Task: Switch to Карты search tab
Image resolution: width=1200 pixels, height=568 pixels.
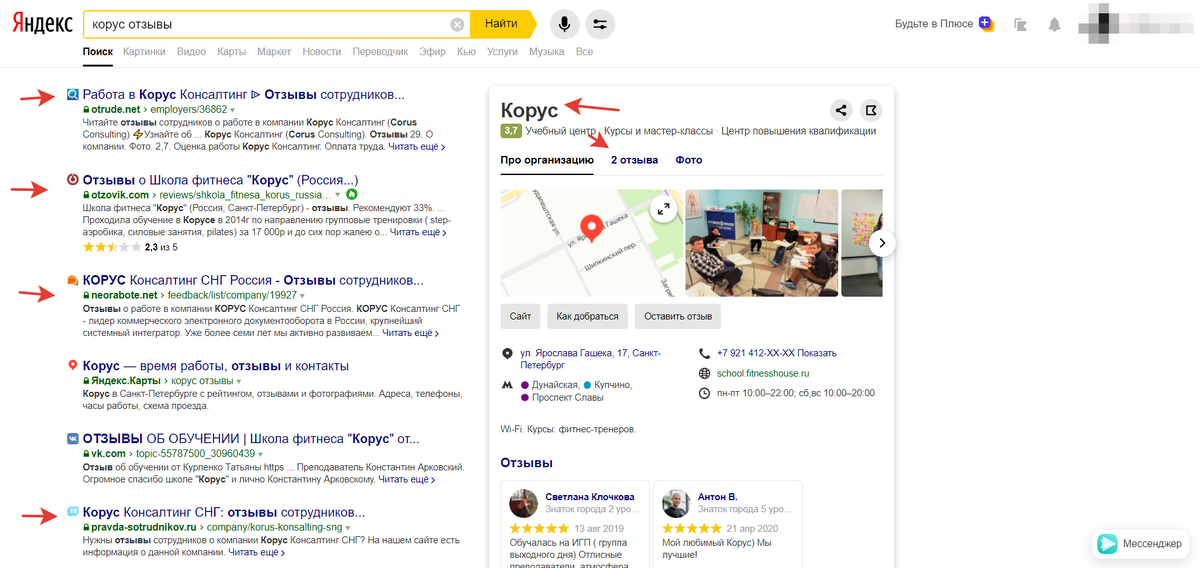Action: (231, 52)
